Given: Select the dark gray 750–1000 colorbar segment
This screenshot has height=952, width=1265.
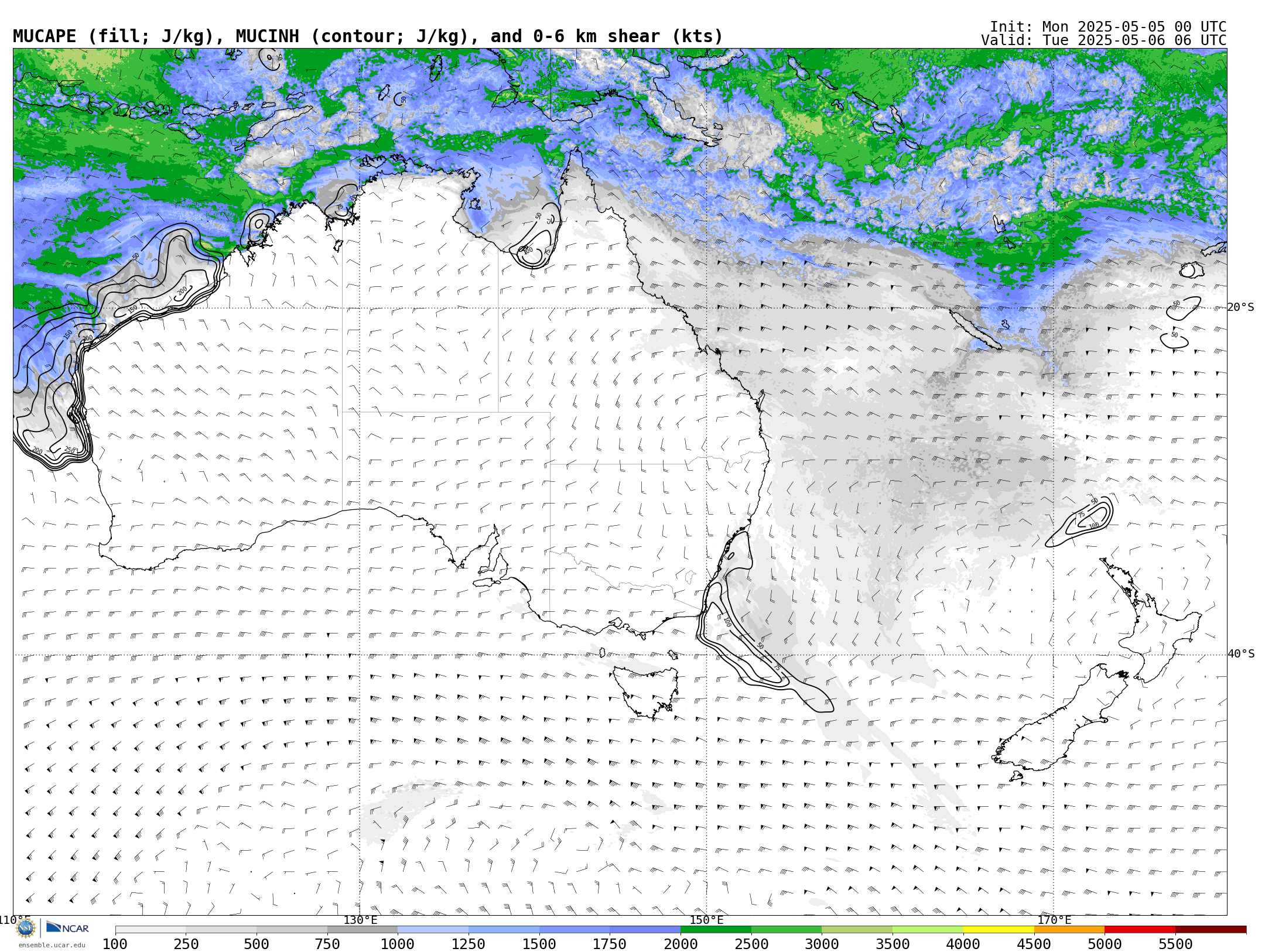Looking at the screenshot, I should click(363, 930).
